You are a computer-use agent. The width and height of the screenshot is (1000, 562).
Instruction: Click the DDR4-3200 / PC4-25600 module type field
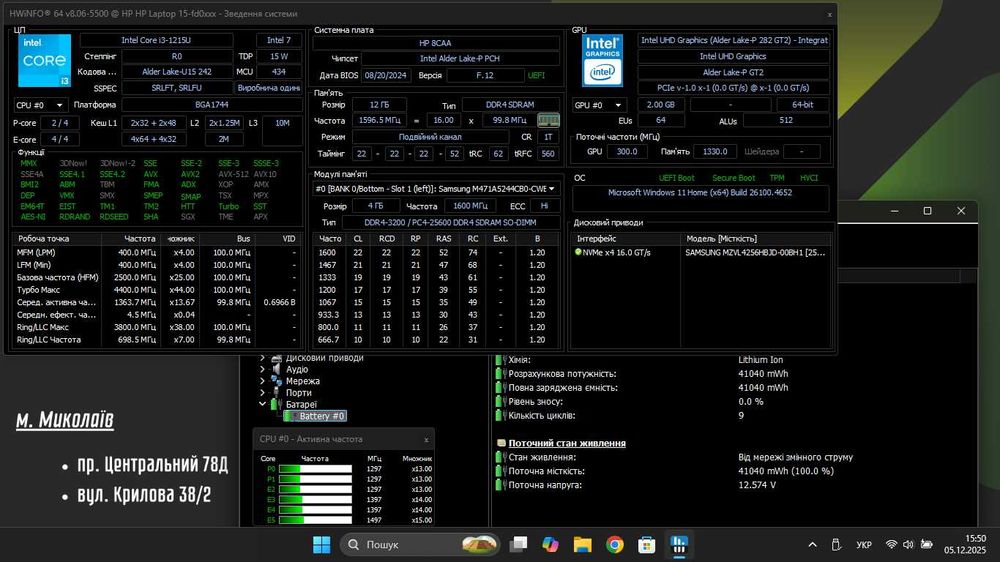tap(450, 223)
